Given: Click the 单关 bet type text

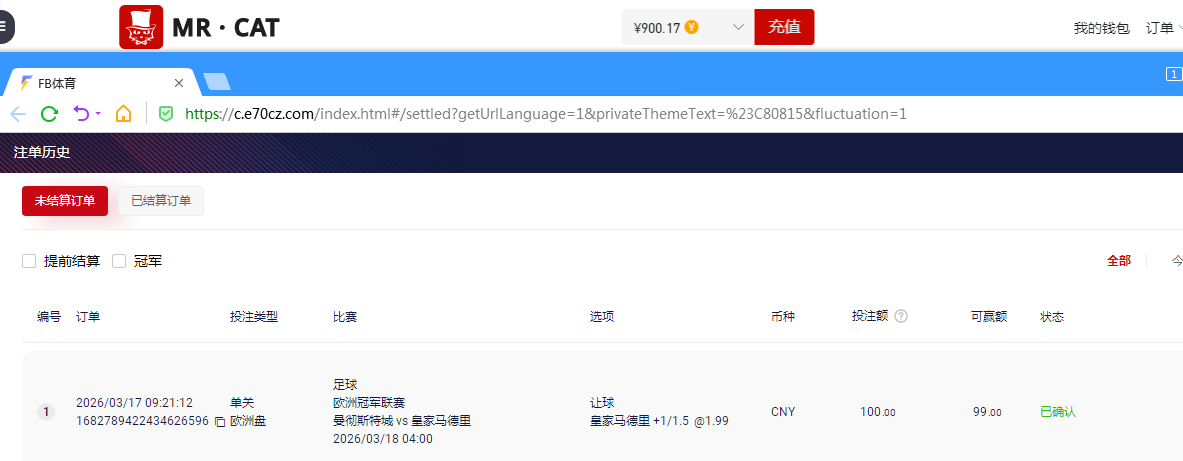Looking at the screenshot, I should click(x=242, y=403).
